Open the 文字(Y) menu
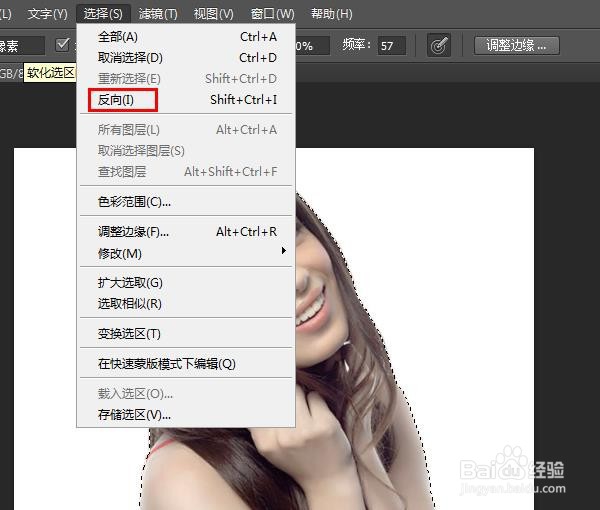600x510 pixels. point(47,14)
